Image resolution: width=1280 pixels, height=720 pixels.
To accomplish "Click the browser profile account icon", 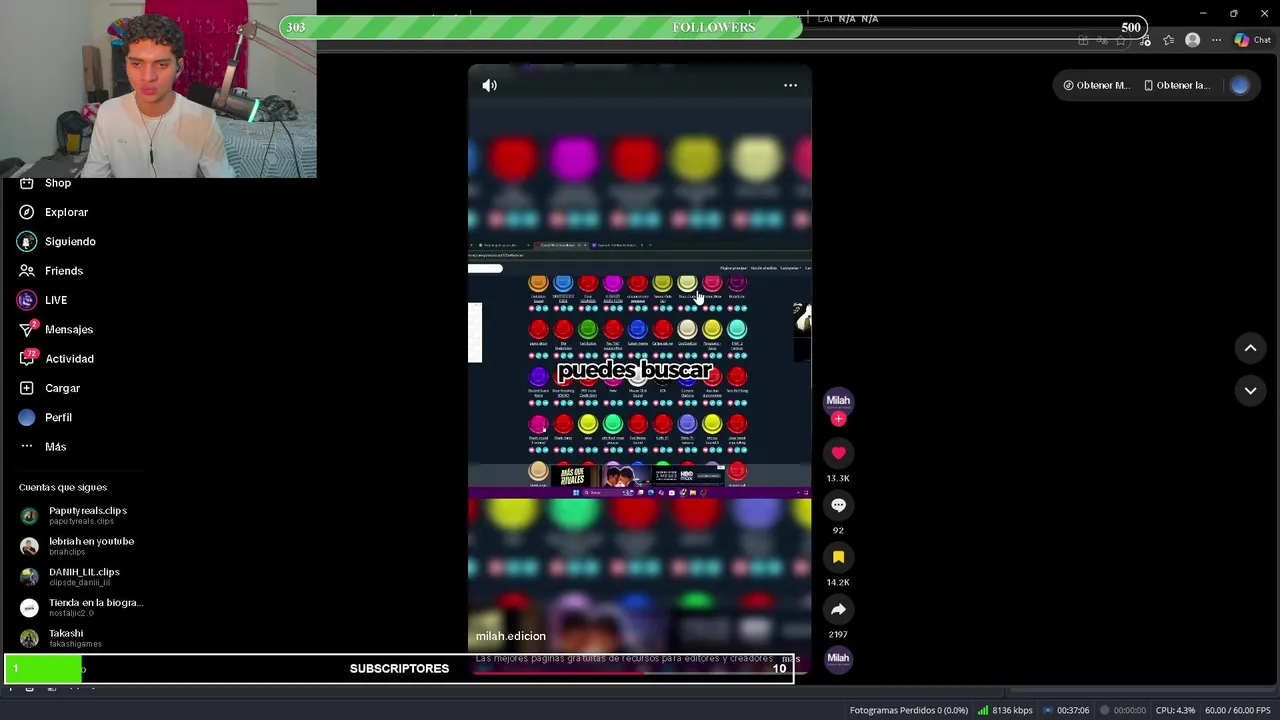I will 1192,40.
